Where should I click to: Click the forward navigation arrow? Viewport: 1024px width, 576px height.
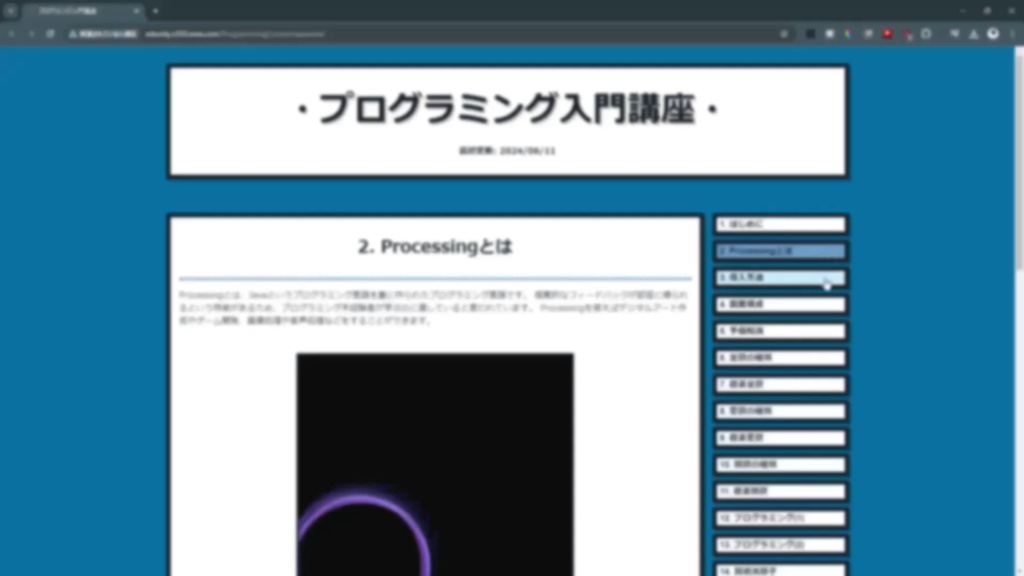(31, 33)
